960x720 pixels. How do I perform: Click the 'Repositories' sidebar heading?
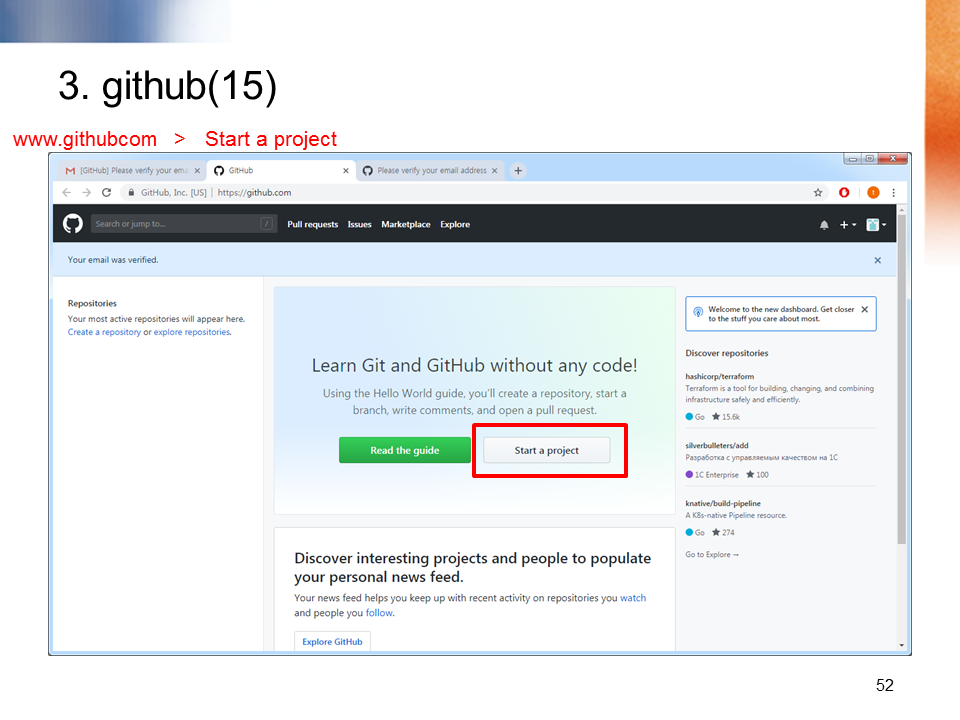tap(92, 304)
